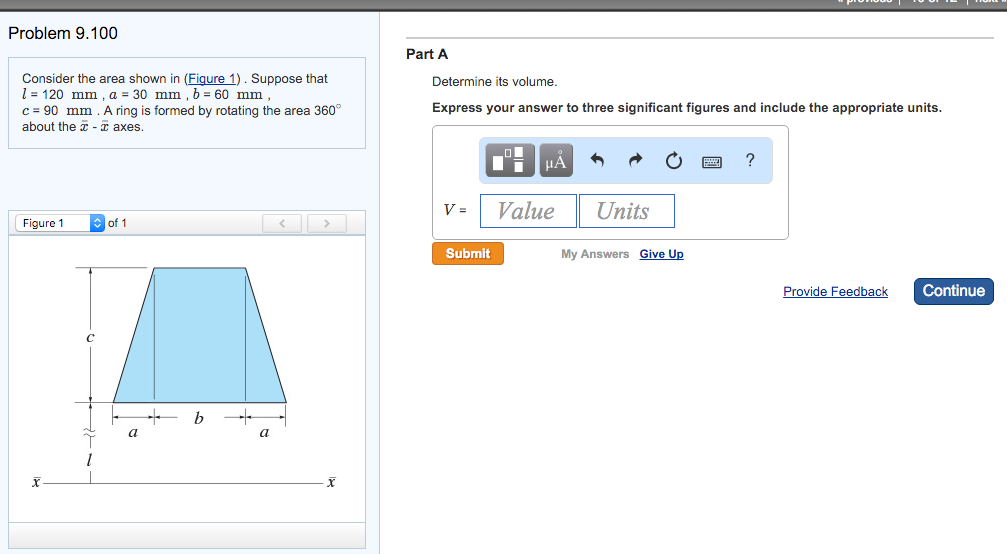Undo the last answer edit

point(598,160)
